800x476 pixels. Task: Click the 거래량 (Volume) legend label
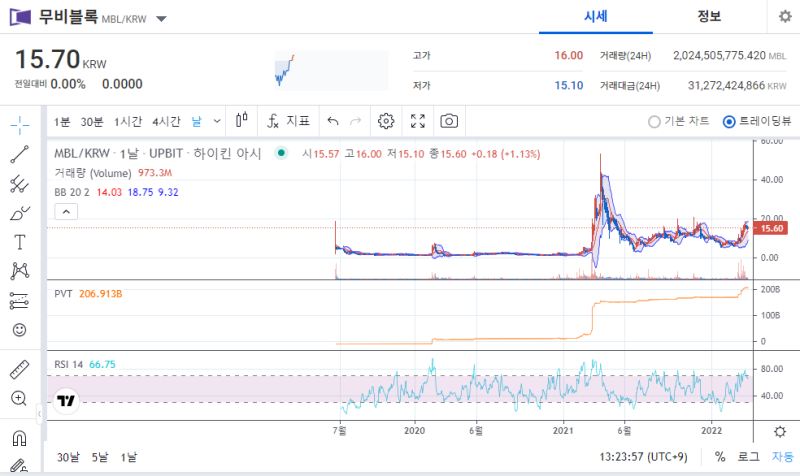[x=93, y=173]
